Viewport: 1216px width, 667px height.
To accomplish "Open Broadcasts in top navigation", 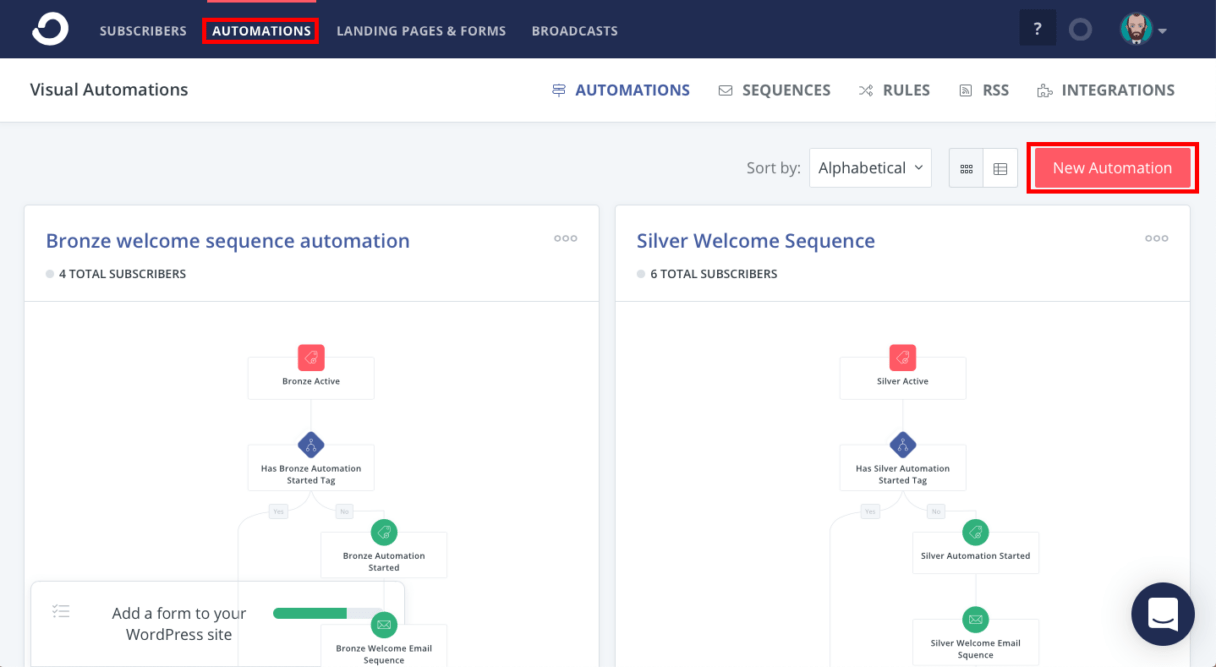I will [575, 31].
